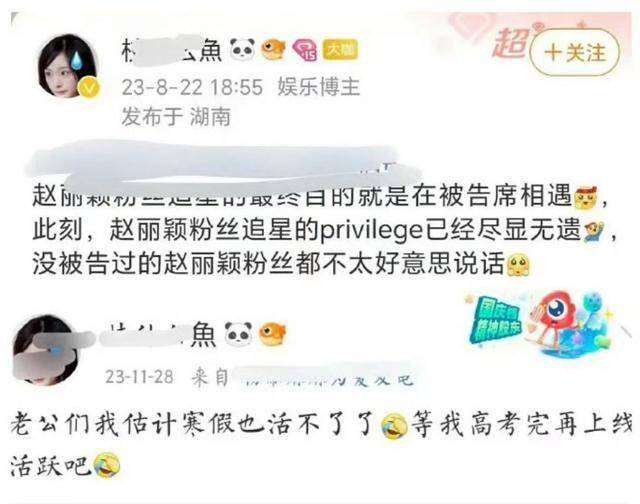Click the goldfish icon beside second username

click(x=272, y=333)
